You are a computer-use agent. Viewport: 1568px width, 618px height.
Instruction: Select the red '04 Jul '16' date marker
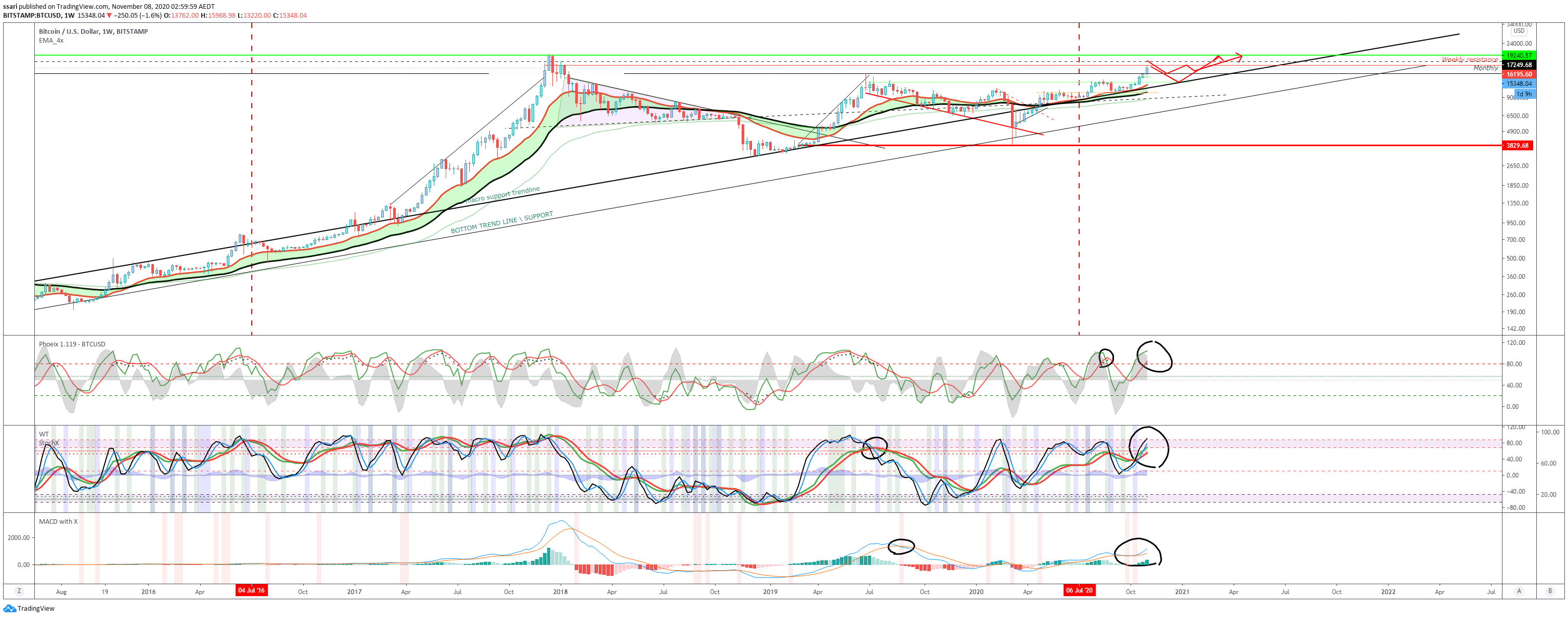[x=251, y=590]
